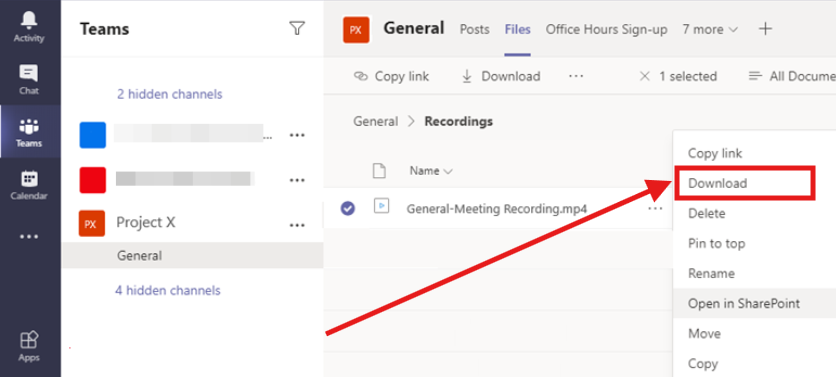Open toolbar overflow ellipsis menu
This screenshot has height=377, width=836.
(x=576, y=76)
